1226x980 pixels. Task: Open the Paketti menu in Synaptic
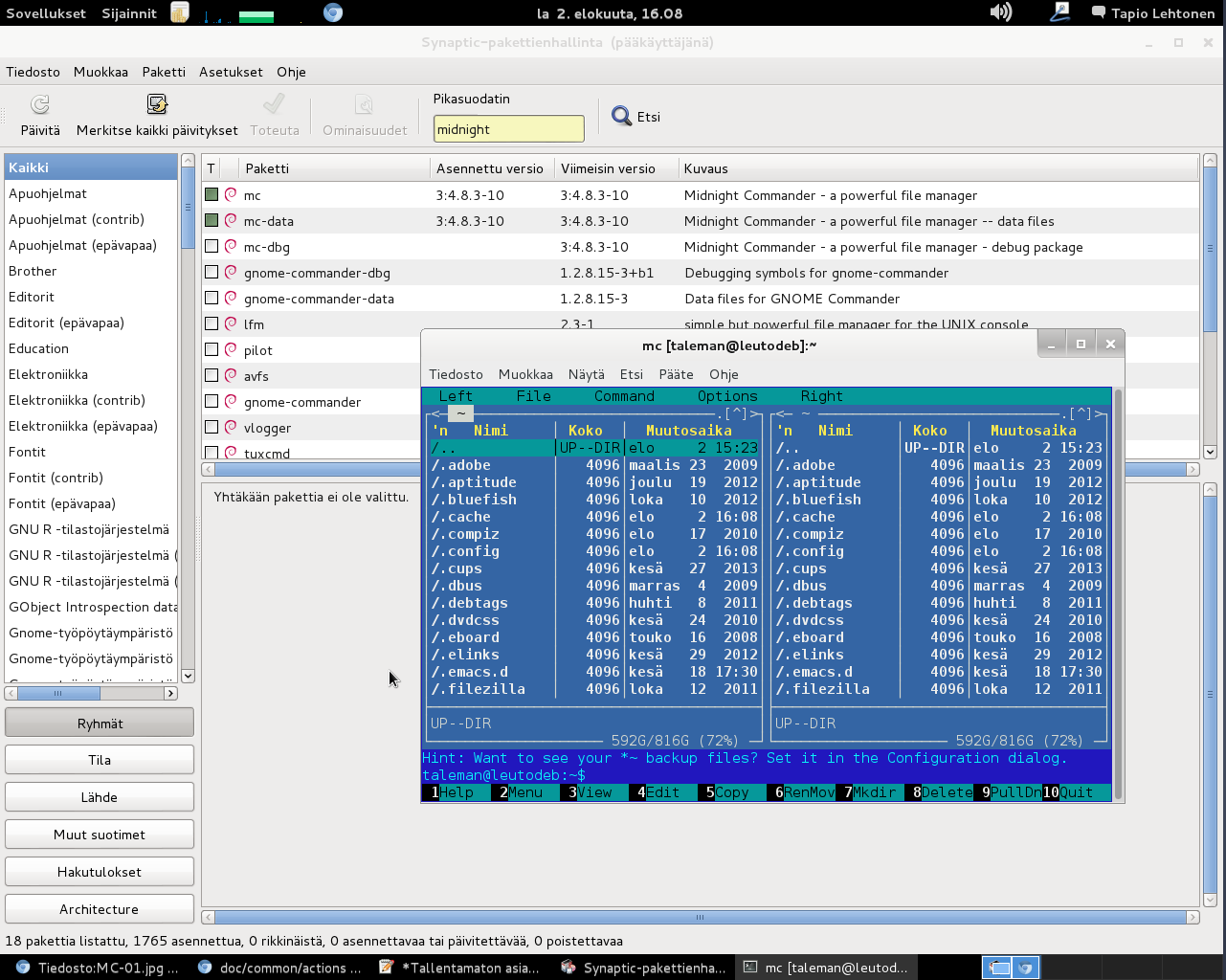[164, 72]
